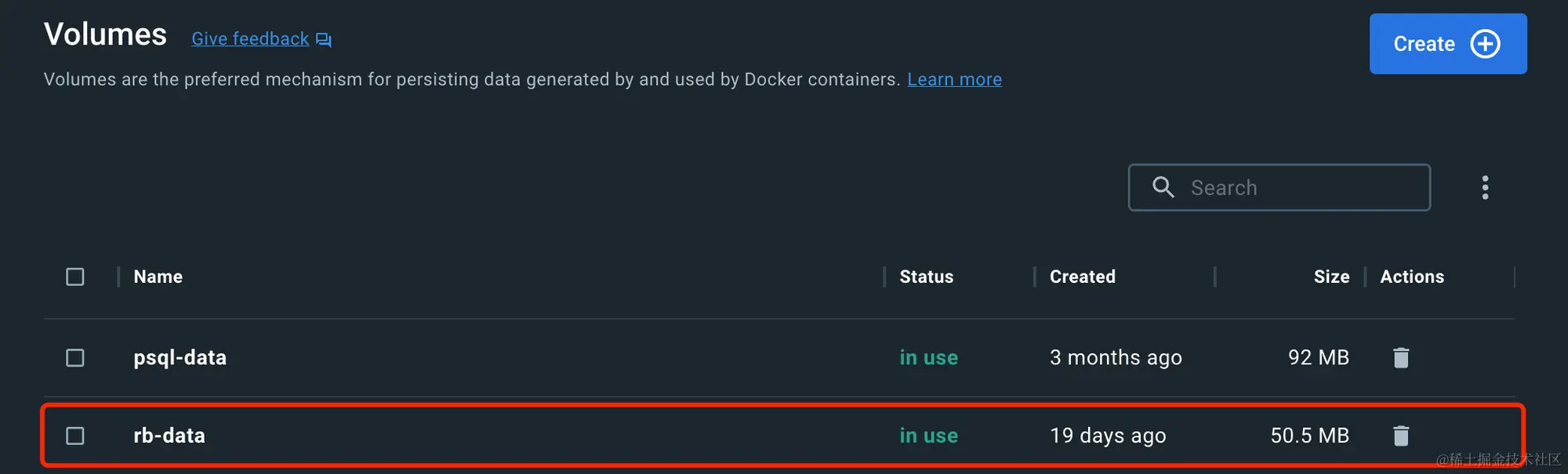Check the rb-data volume checkbox
The width and height of the screenshot is (1568, 474).
coord(75,436)
